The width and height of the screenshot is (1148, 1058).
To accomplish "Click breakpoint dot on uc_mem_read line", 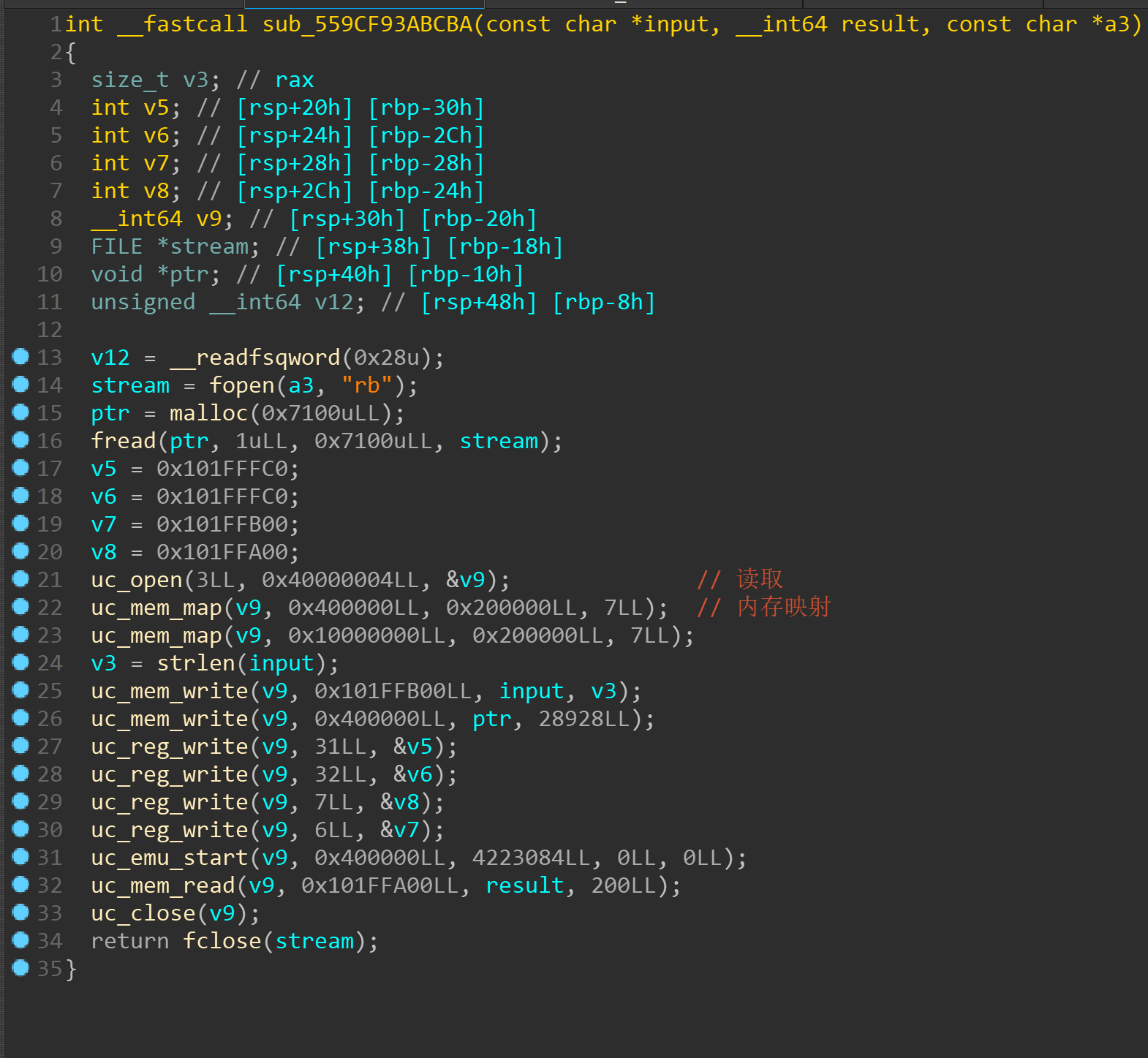I will point(20,885).
